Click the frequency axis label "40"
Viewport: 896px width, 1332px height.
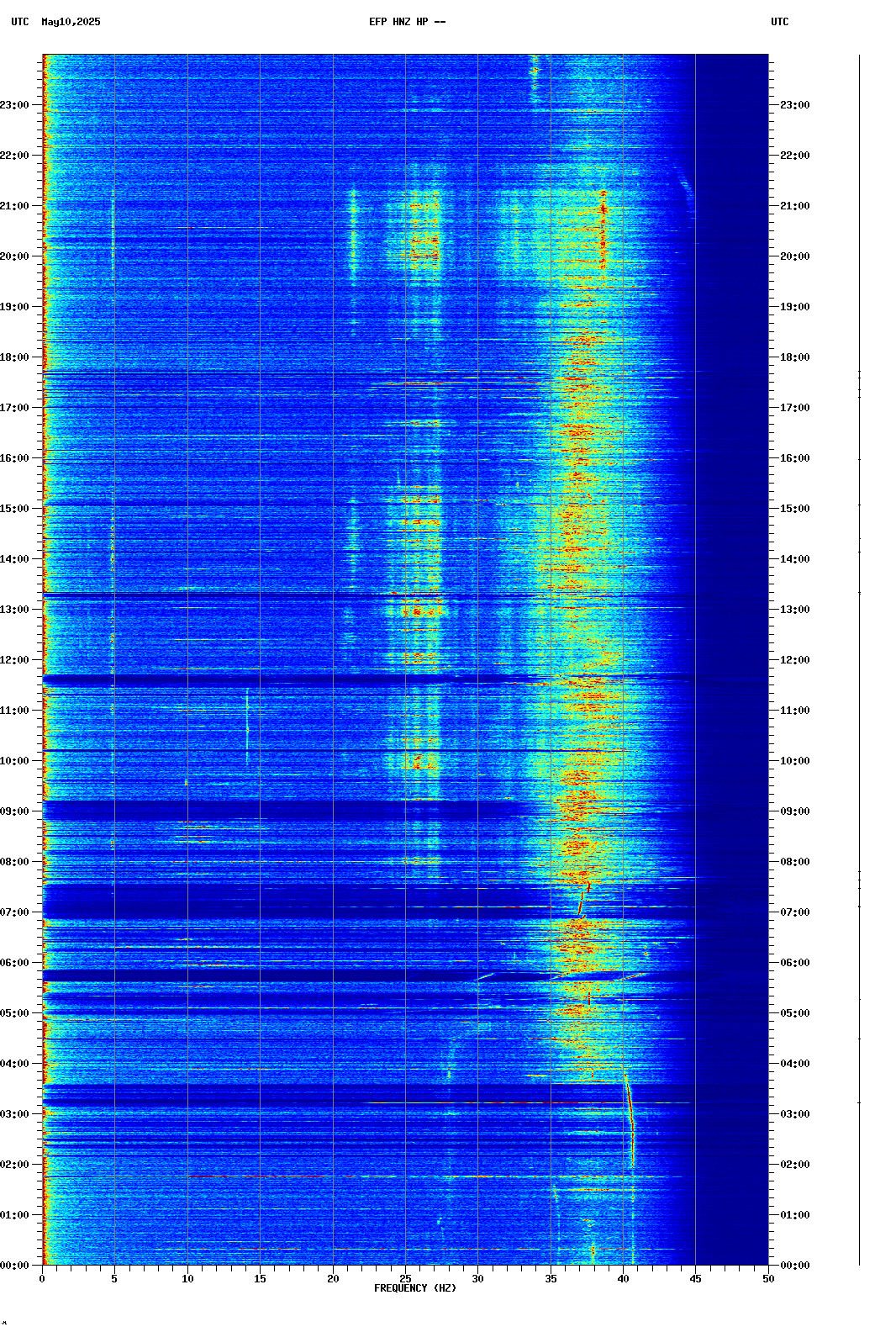click(x=623, y=1279)
